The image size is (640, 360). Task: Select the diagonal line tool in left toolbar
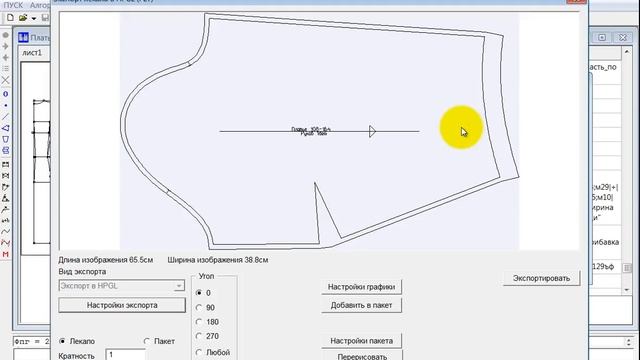pos(5,117)
